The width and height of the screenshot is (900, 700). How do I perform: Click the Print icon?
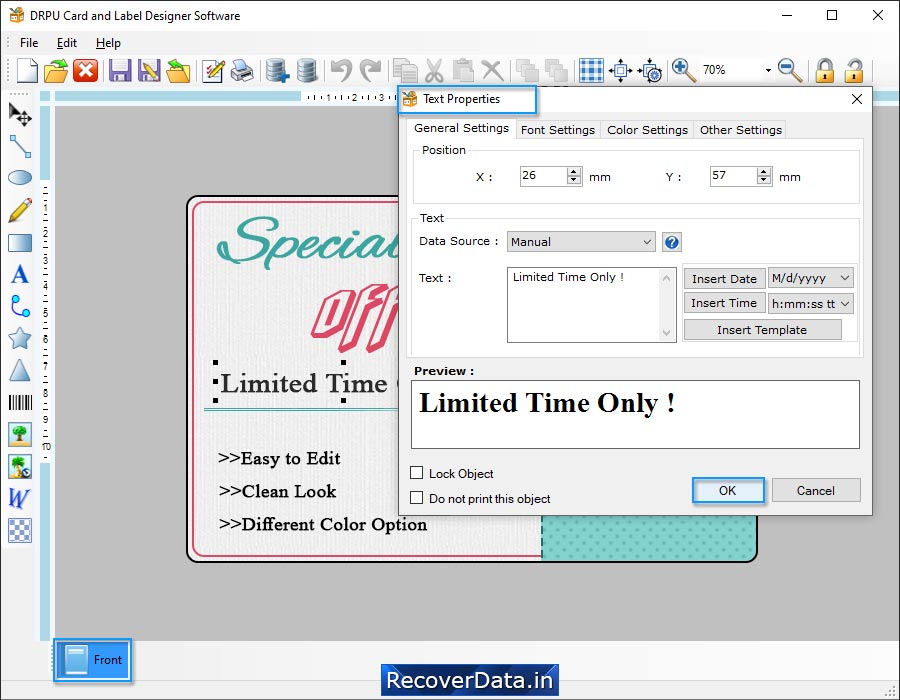click(x=242, y=71)
